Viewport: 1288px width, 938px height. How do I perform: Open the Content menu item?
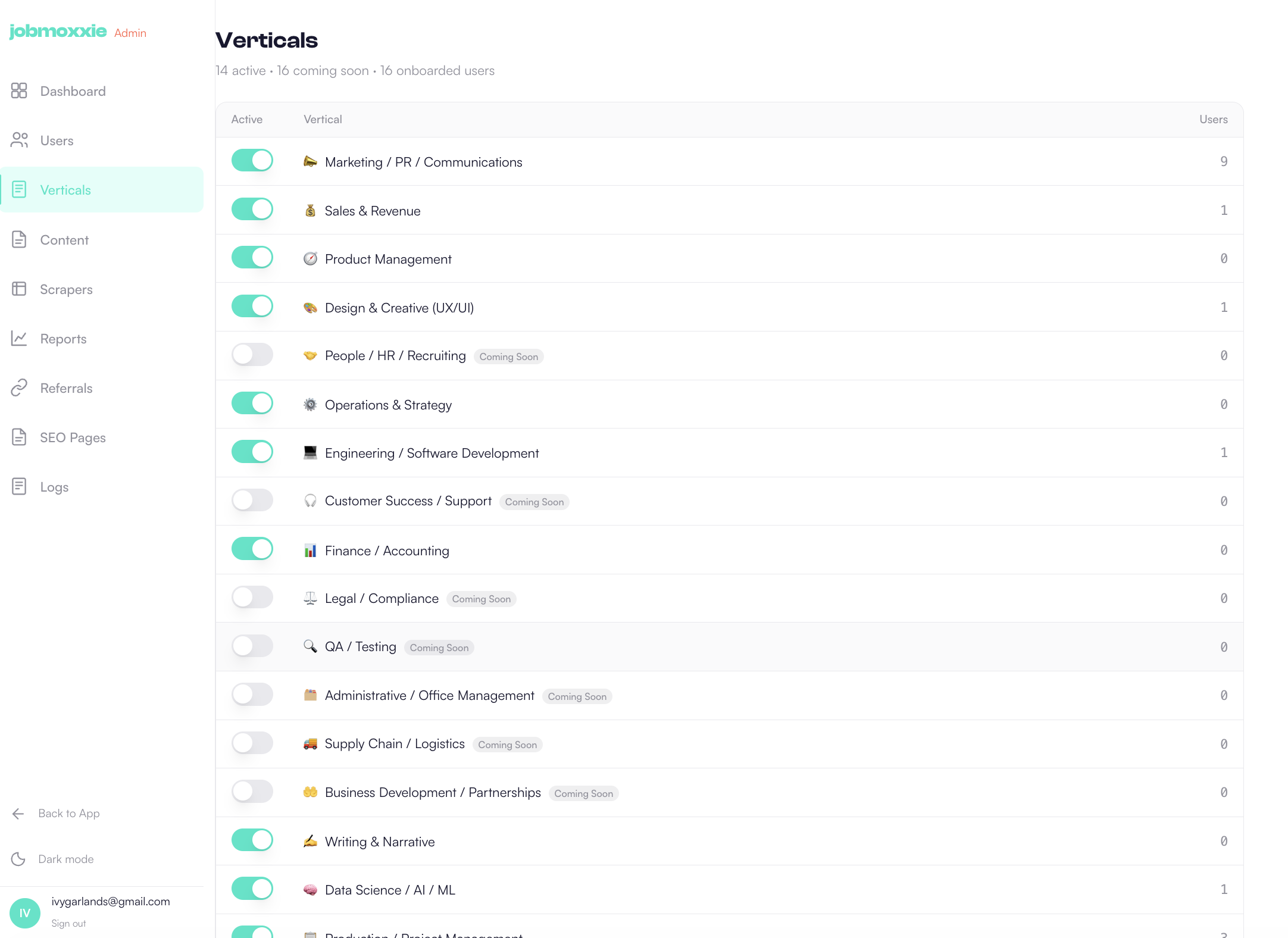64,240
